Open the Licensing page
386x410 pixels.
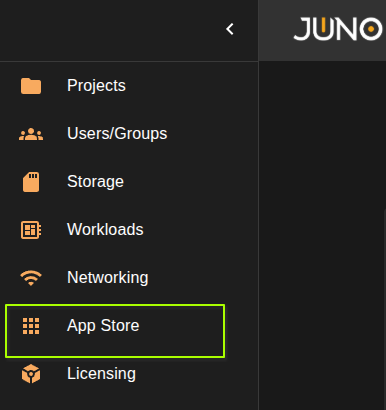tap(101, 373)
